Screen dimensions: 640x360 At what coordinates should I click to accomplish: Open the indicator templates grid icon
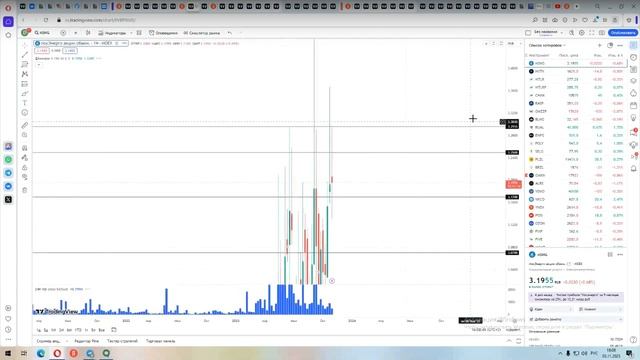click(139, 33)
